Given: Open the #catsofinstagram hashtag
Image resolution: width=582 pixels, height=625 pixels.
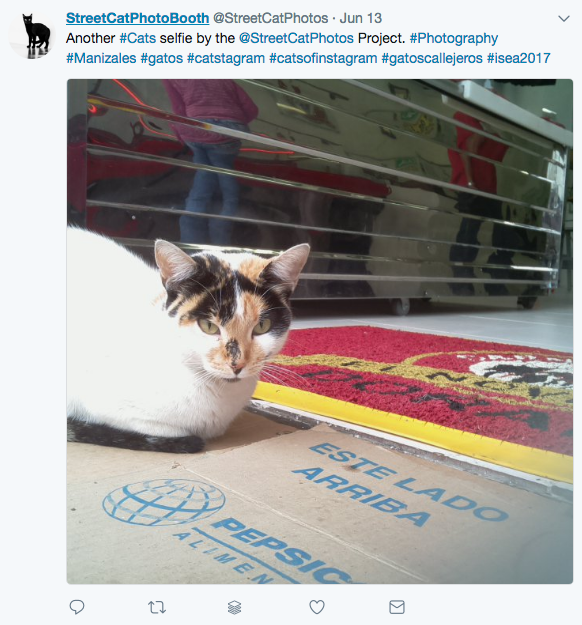Looking at the screenshot, I should point(323,59).
